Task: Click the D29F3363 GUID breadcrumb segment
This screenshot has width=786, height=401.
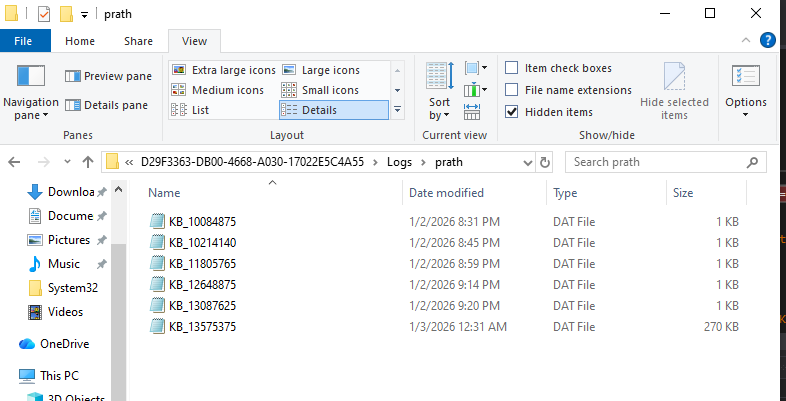Action: click(x=252, y=162)
